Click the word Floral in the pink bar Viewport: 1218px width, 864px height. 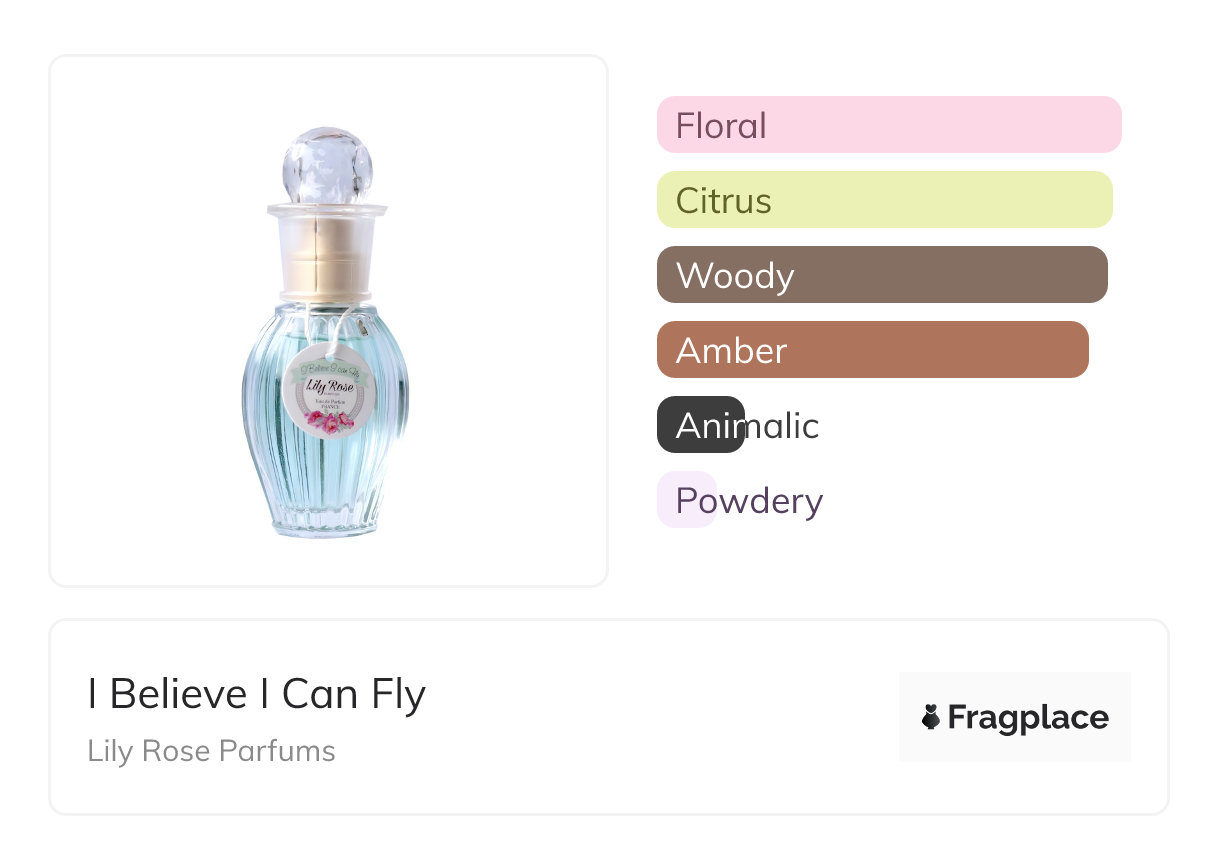(721, 126)
